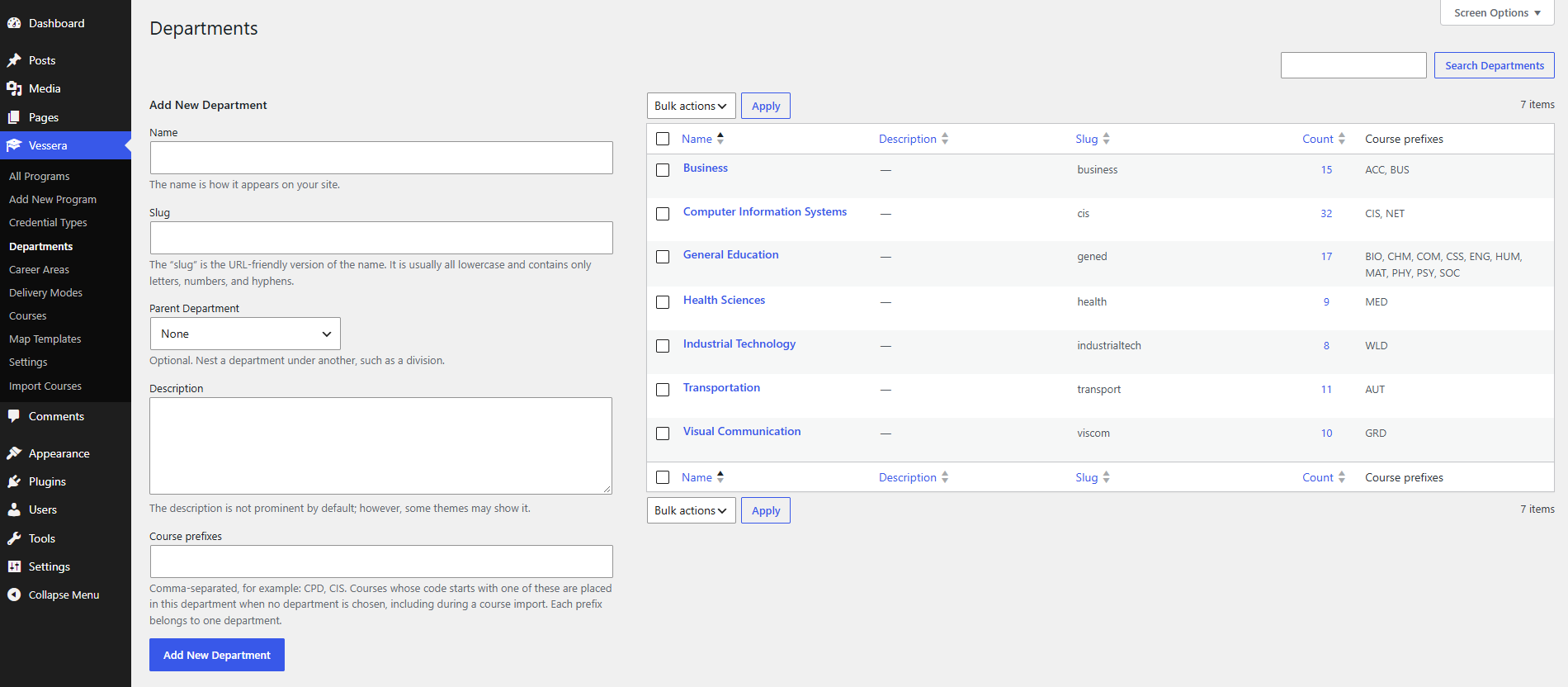Click the Vessera graduation cap icon
Image resolution: width=1568 pixels, height=687 pixels.
[14, 145]
